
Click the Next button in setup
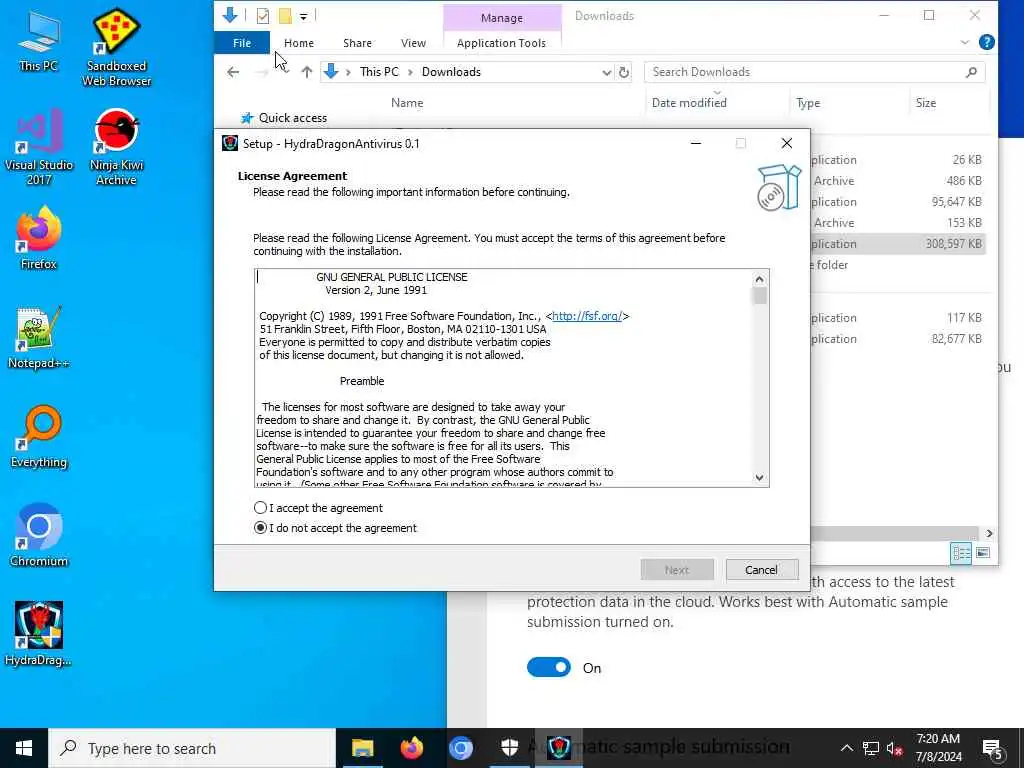pos(677,569)
